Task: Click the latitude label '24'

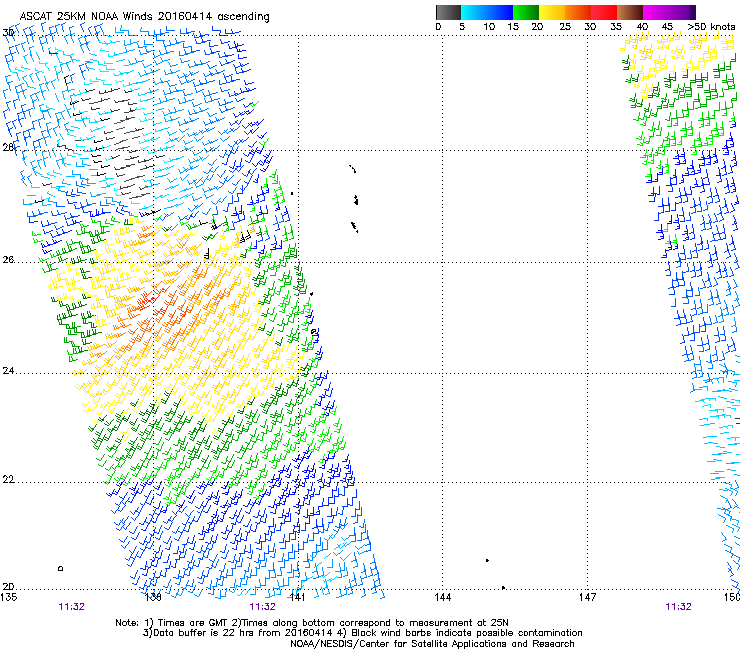Action: point(8,371)
